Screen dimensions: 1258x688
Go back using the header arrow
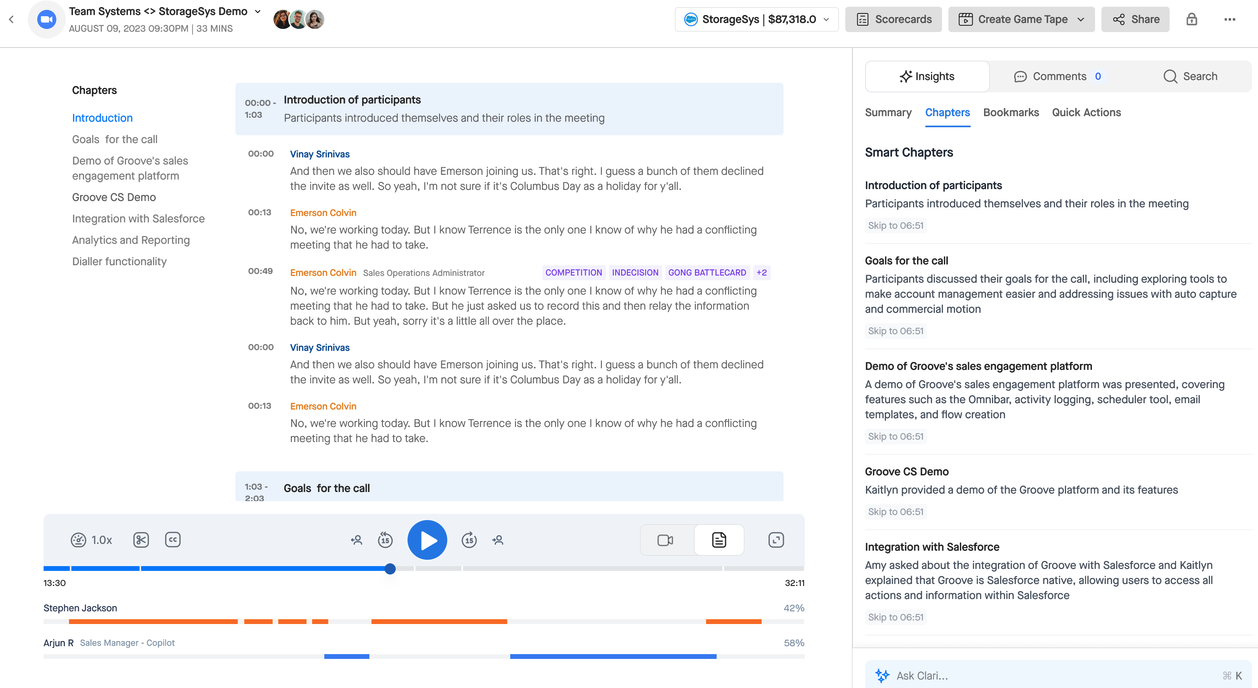[x=11, y=19]
